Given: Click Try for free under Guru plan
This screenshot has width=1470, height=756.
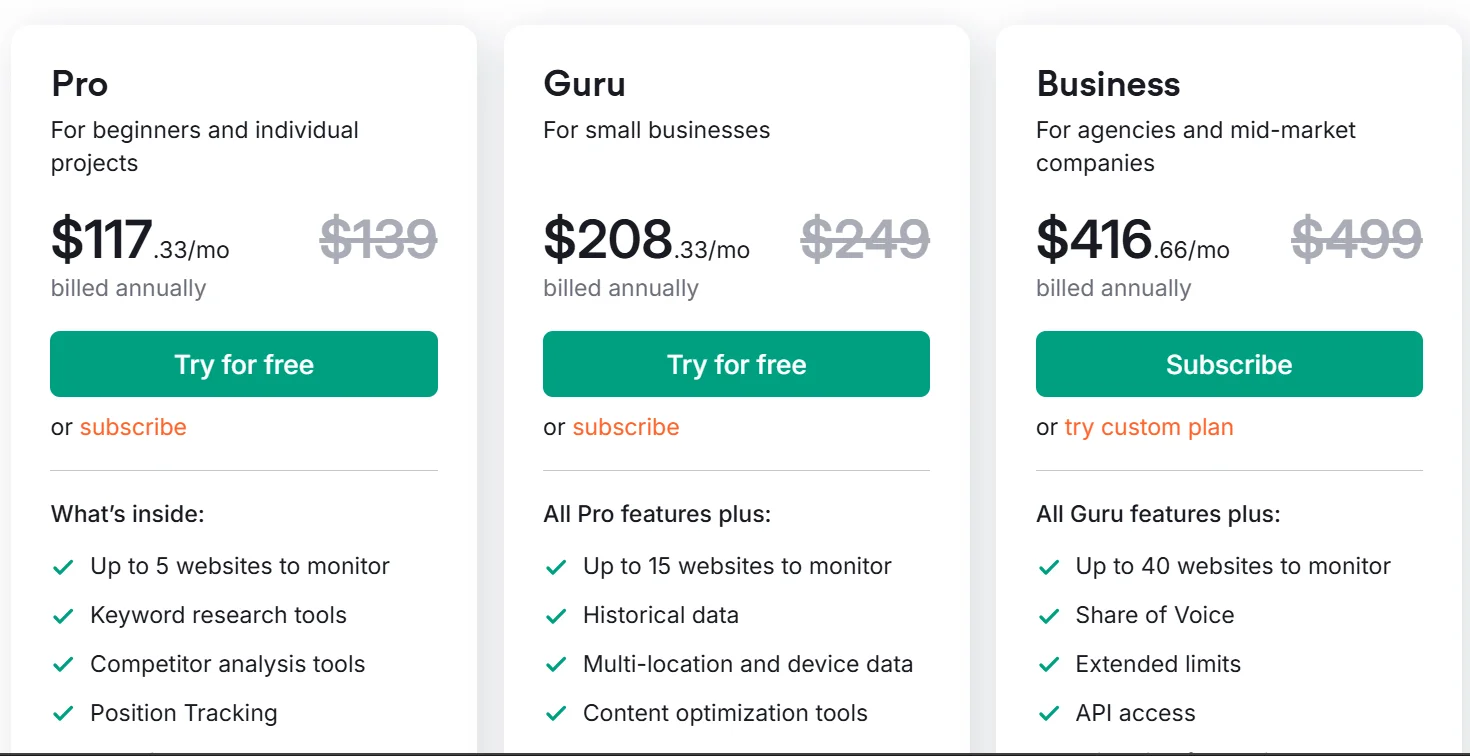Looking at the screenshot, I should pyautogui.click(x=736, y=364).
